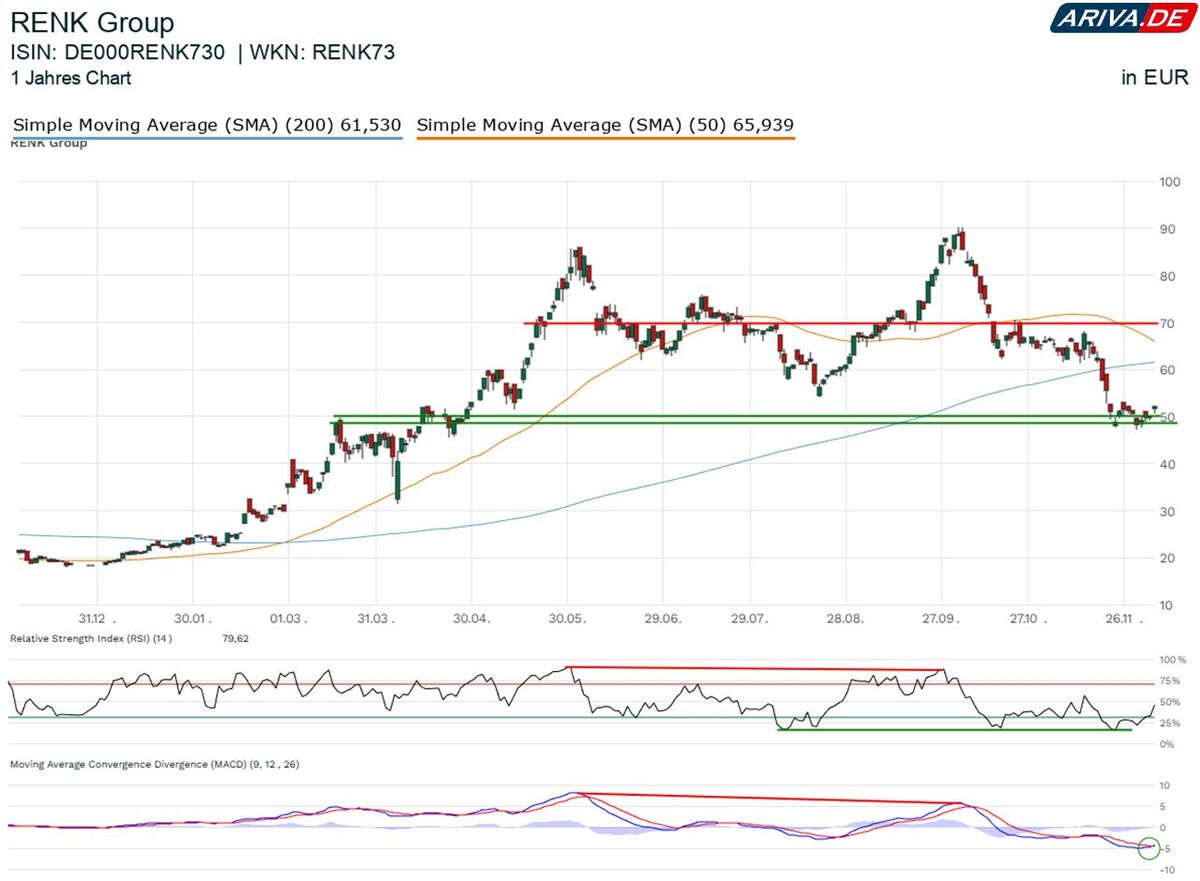The image size is (1200, 881).
Task: Click the 29.07. date axis label
Action: [751, 619]
